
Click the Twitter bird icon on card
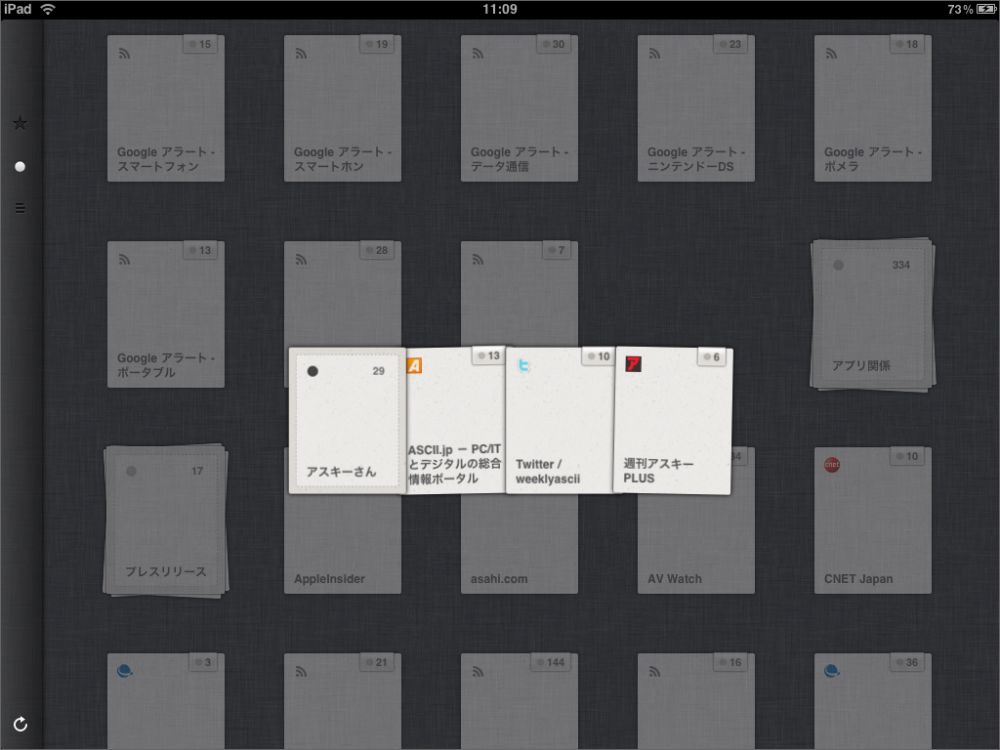click(x=524, y=365)
